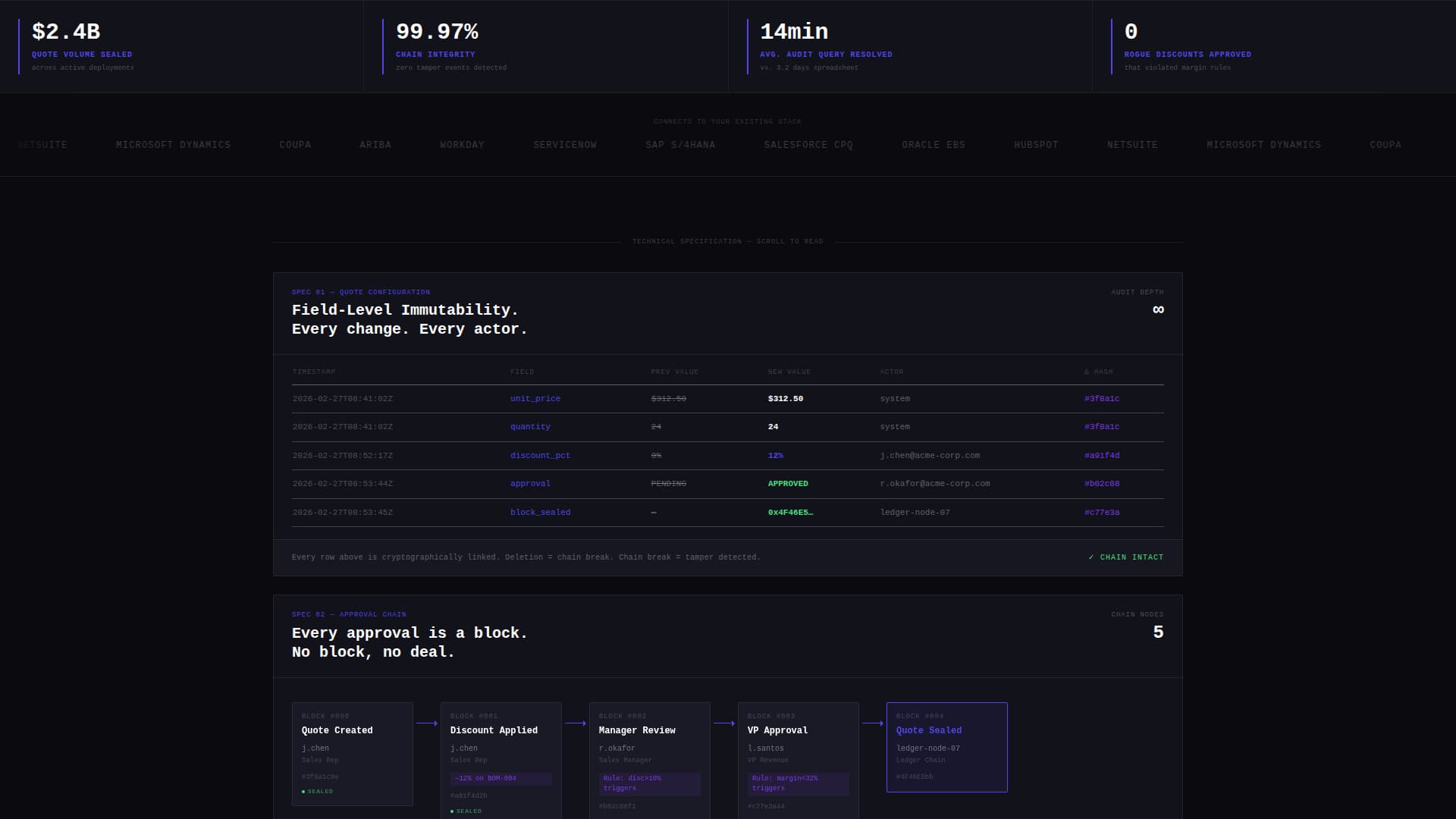The image size is (1456, 819).
Task: Click the FIELD column header
Action: click(522, 372)
